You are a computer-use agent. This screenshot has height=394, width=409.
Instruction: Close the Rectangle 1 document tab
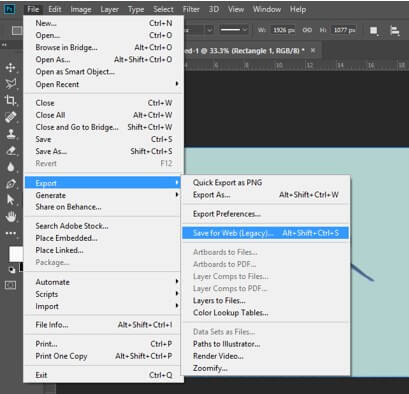point(313,50)
